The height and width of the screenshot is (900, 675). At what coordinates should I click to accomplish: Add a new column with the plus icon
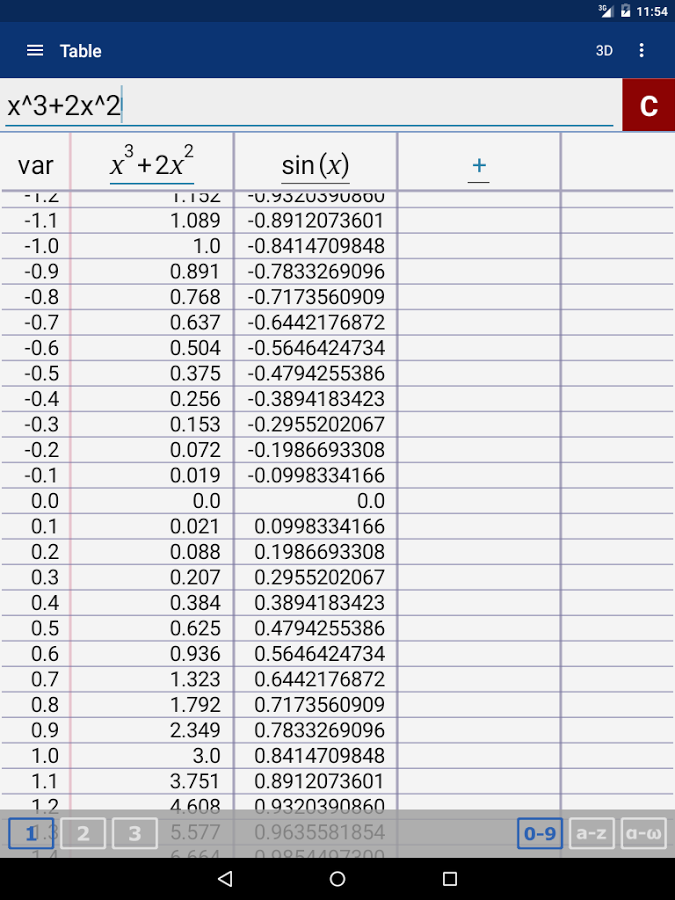pos(479,166)
